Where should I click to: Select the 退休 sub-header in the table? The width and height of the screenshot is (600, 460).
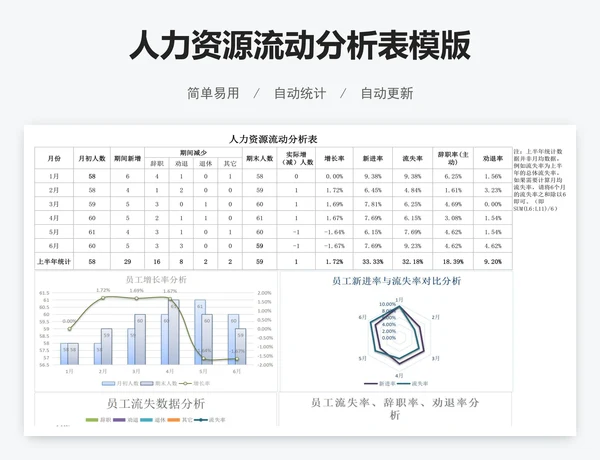205,164
